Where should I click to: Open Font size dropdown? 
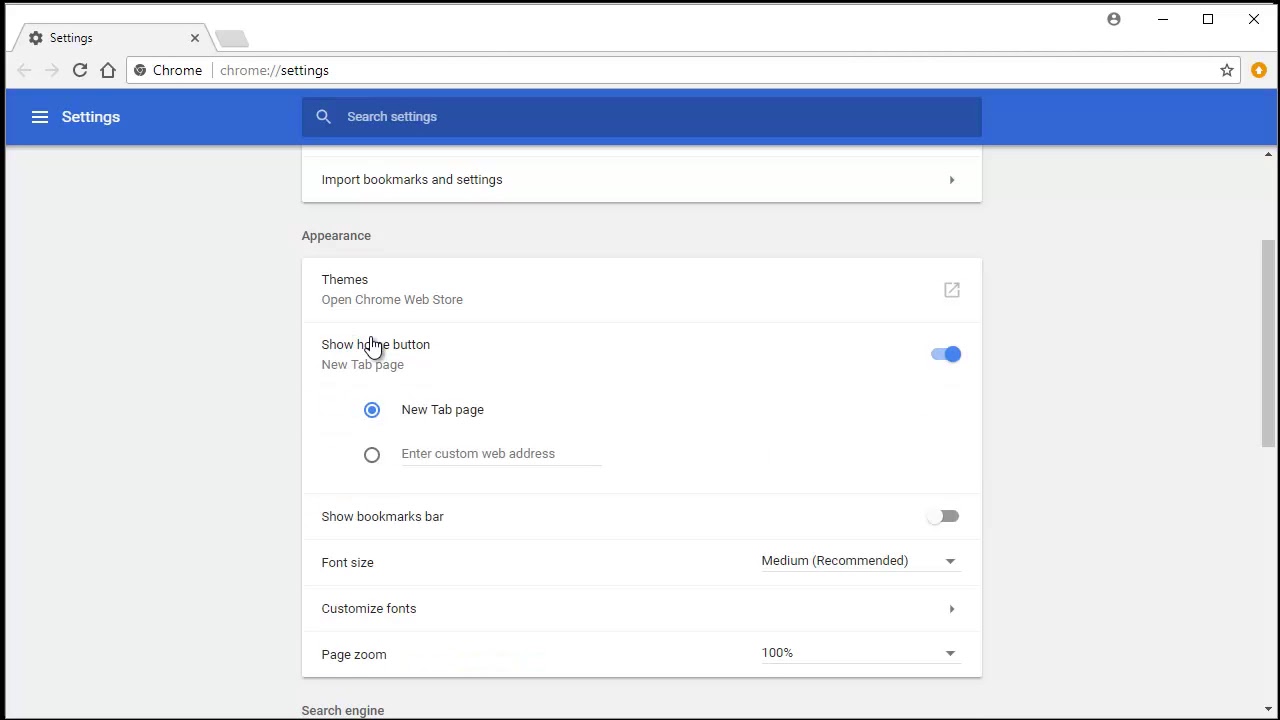860,561
